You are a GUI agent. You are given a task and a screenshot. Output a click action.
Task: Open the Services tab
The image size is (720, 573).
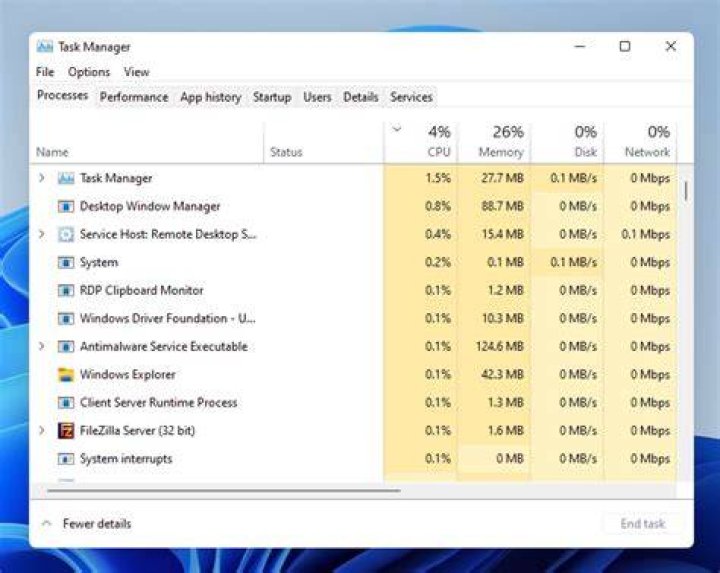pos(411,97)
